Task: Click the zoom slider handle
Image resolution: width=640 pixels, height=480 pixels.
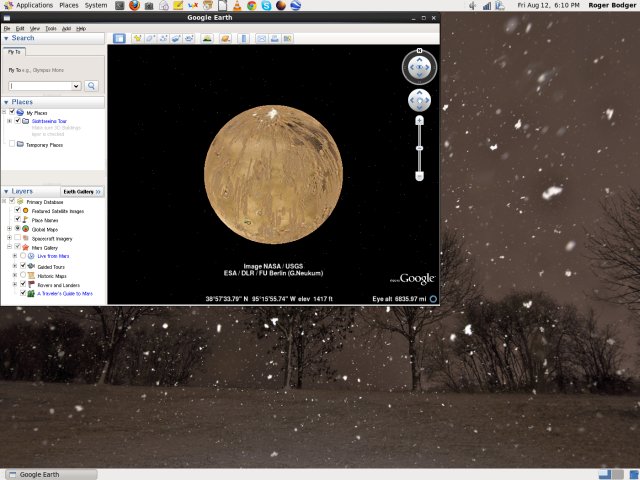Action: (419, 148)
